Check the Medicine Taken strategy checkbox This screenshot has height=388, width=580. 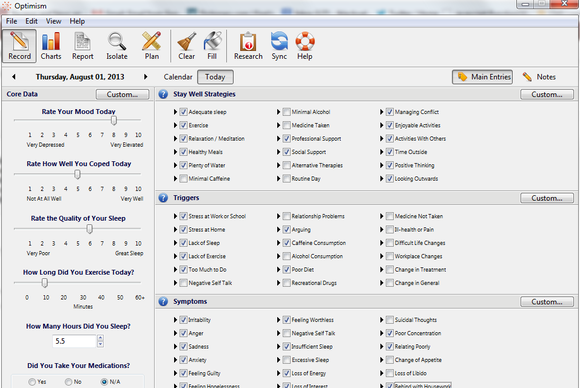point(286,125)
